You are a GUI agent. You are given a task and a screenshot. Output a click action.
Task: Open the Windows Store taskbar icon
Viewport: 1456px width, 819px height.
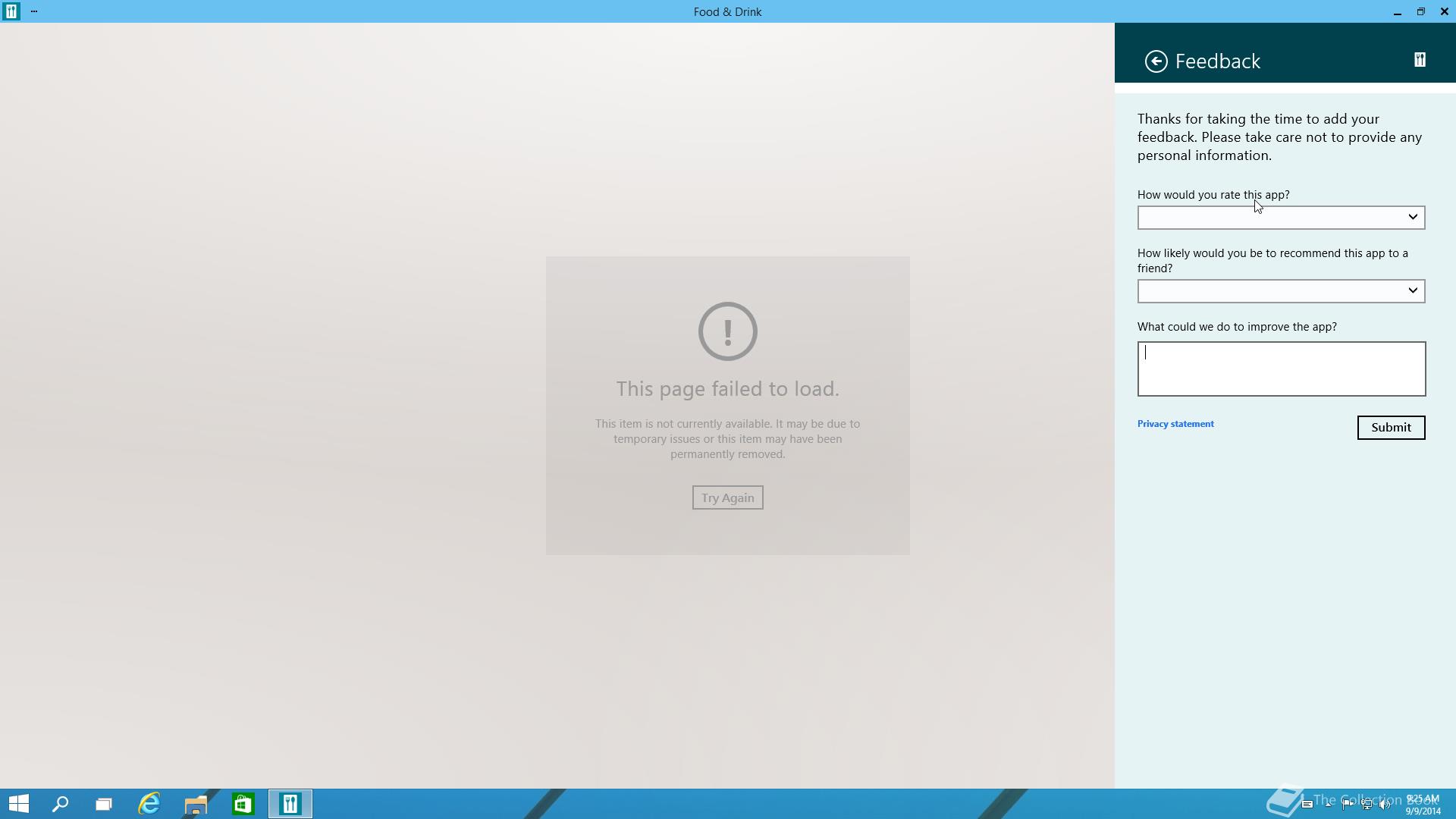tap(243, 804)
